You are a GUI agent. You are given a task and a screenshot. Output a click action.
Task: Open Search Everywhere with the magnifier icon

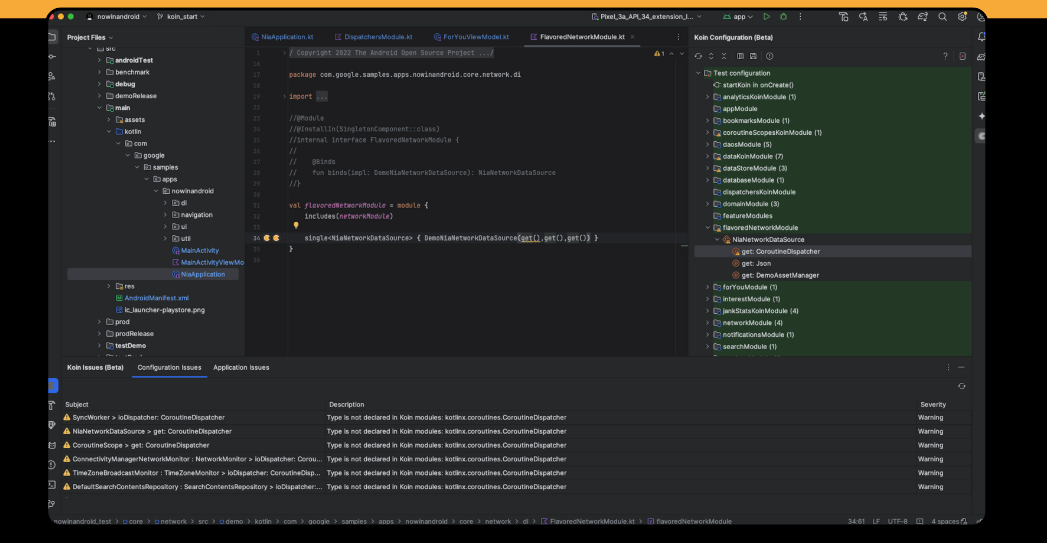coord(942,17)
